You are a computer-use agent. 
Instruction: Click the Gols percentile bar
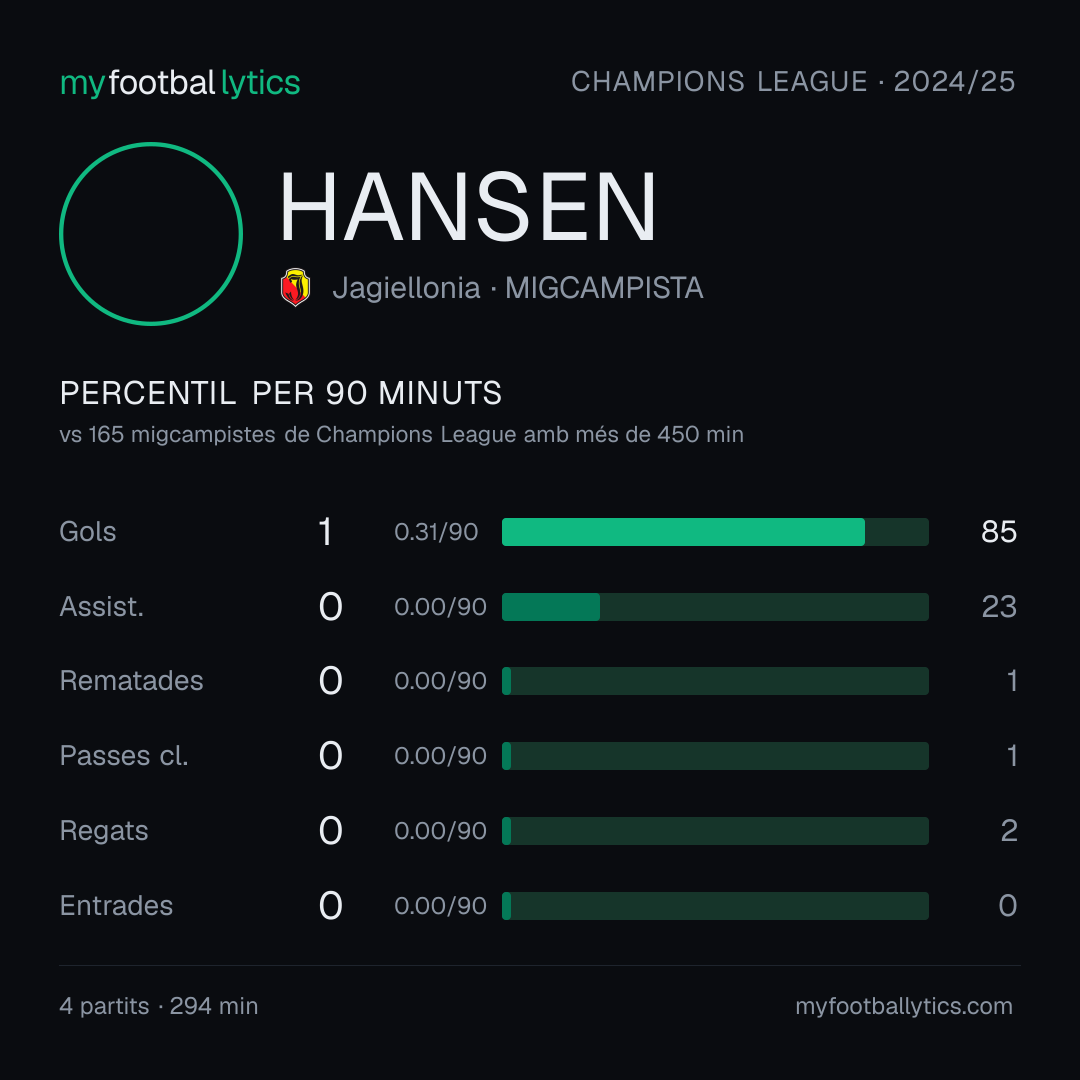[x=715, y=532]
